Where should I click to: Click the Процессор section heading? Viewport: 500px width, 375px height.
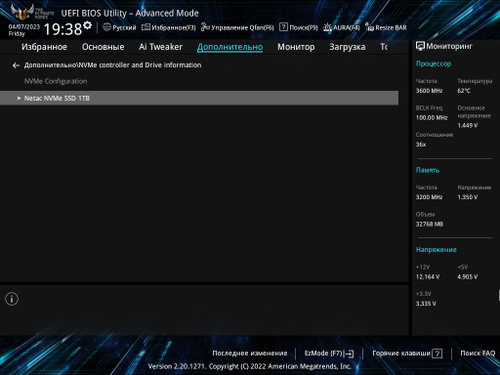(433, 64)
